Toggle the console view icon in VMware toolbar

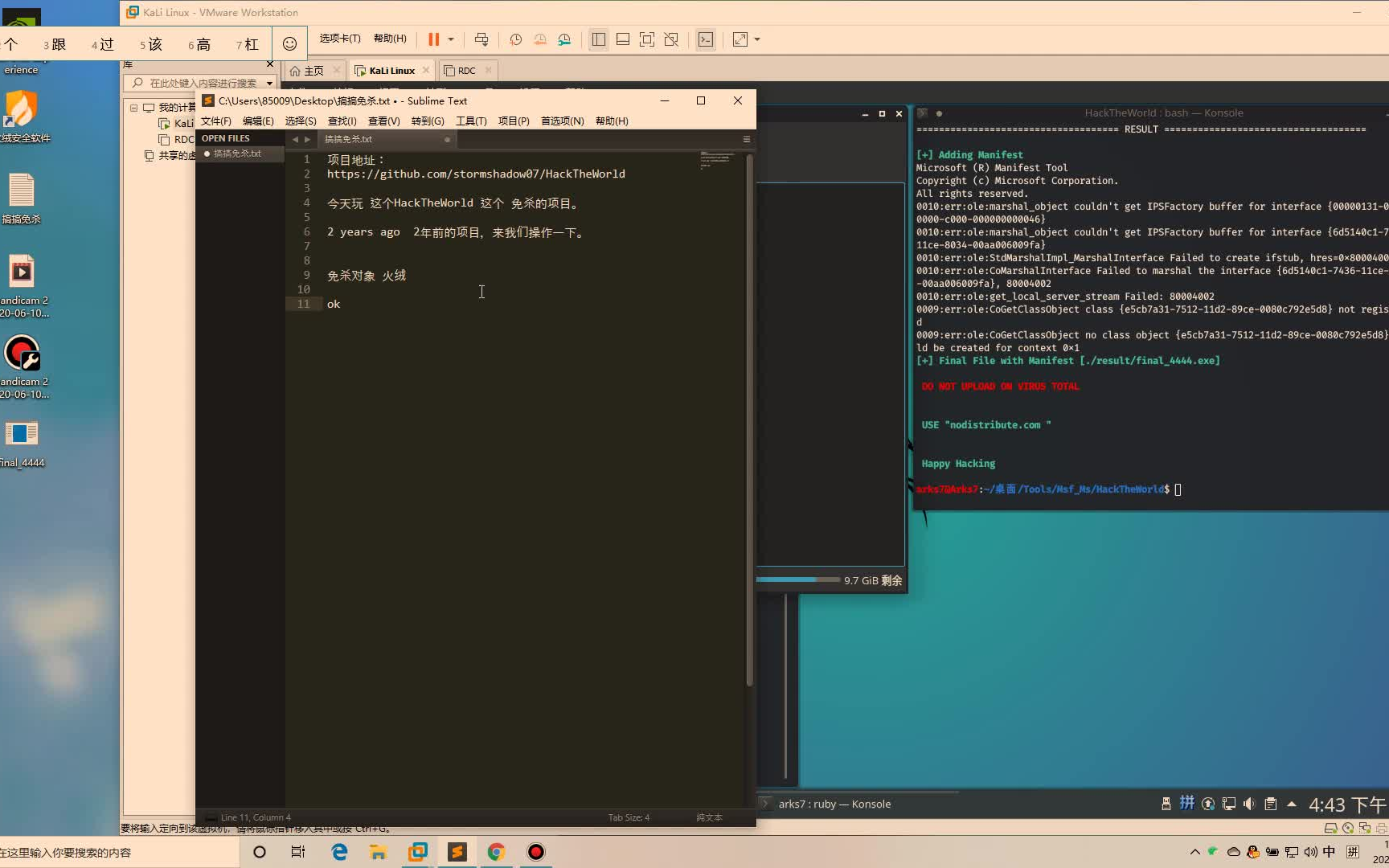coord(706,39)
